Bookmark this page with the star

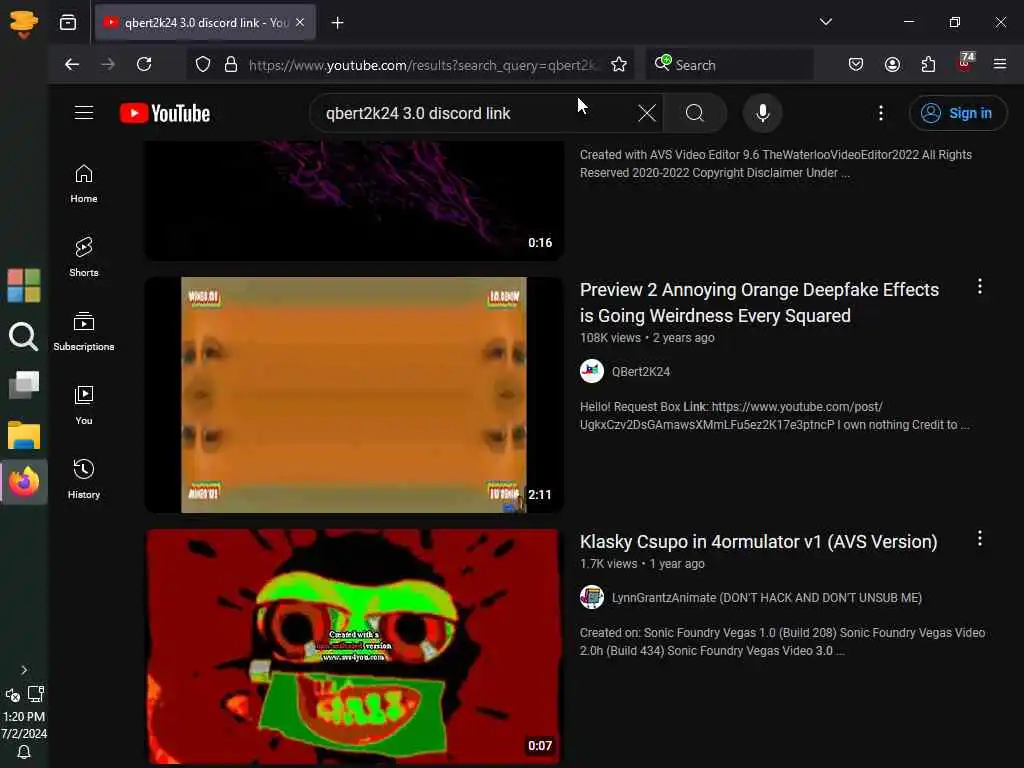(619, 65)
